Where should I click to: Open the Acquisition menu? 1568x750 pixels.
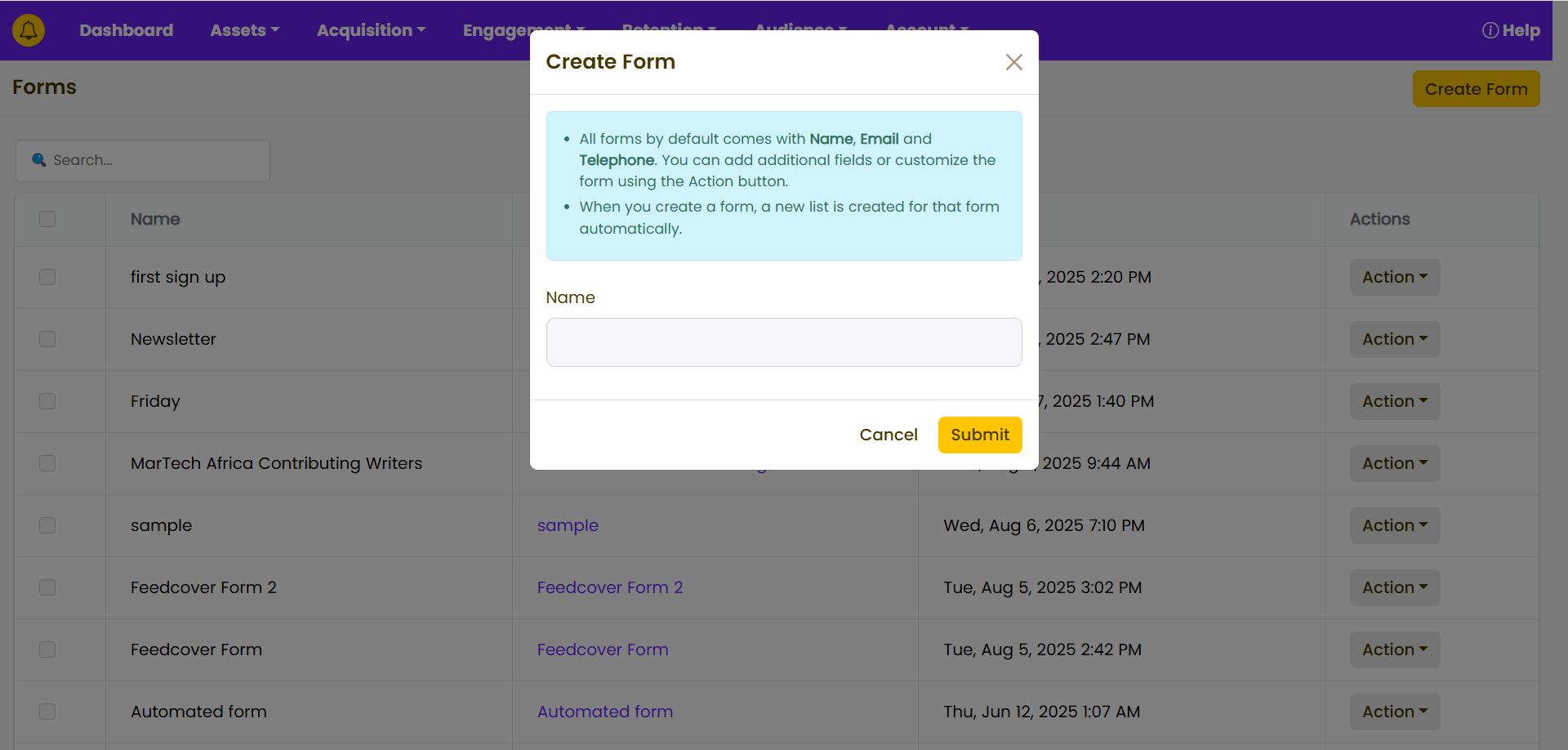(x=371, y=30)
